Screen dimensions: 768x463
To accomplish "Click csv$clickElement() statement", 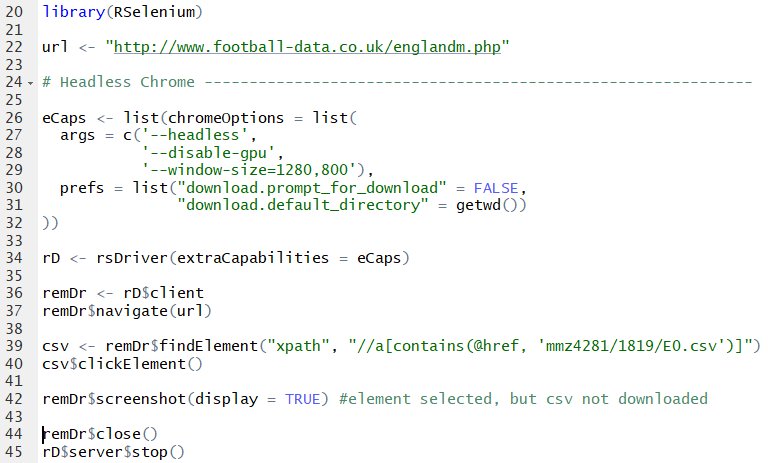I will tap(122, 364).
